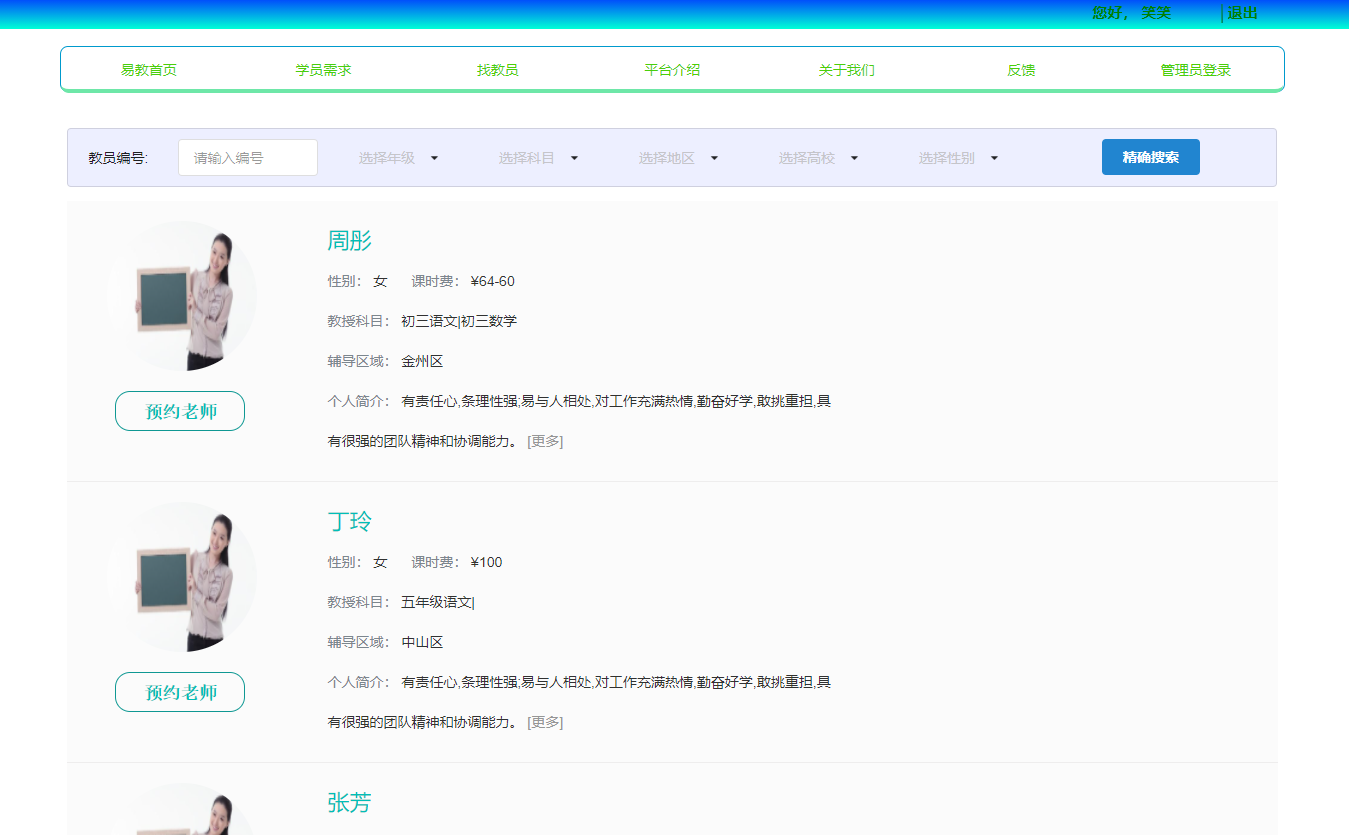Viewport: 1349px width, 835px height.
Task: Open the 反馈 feedback page
Action: click(x=1020, y=69)
